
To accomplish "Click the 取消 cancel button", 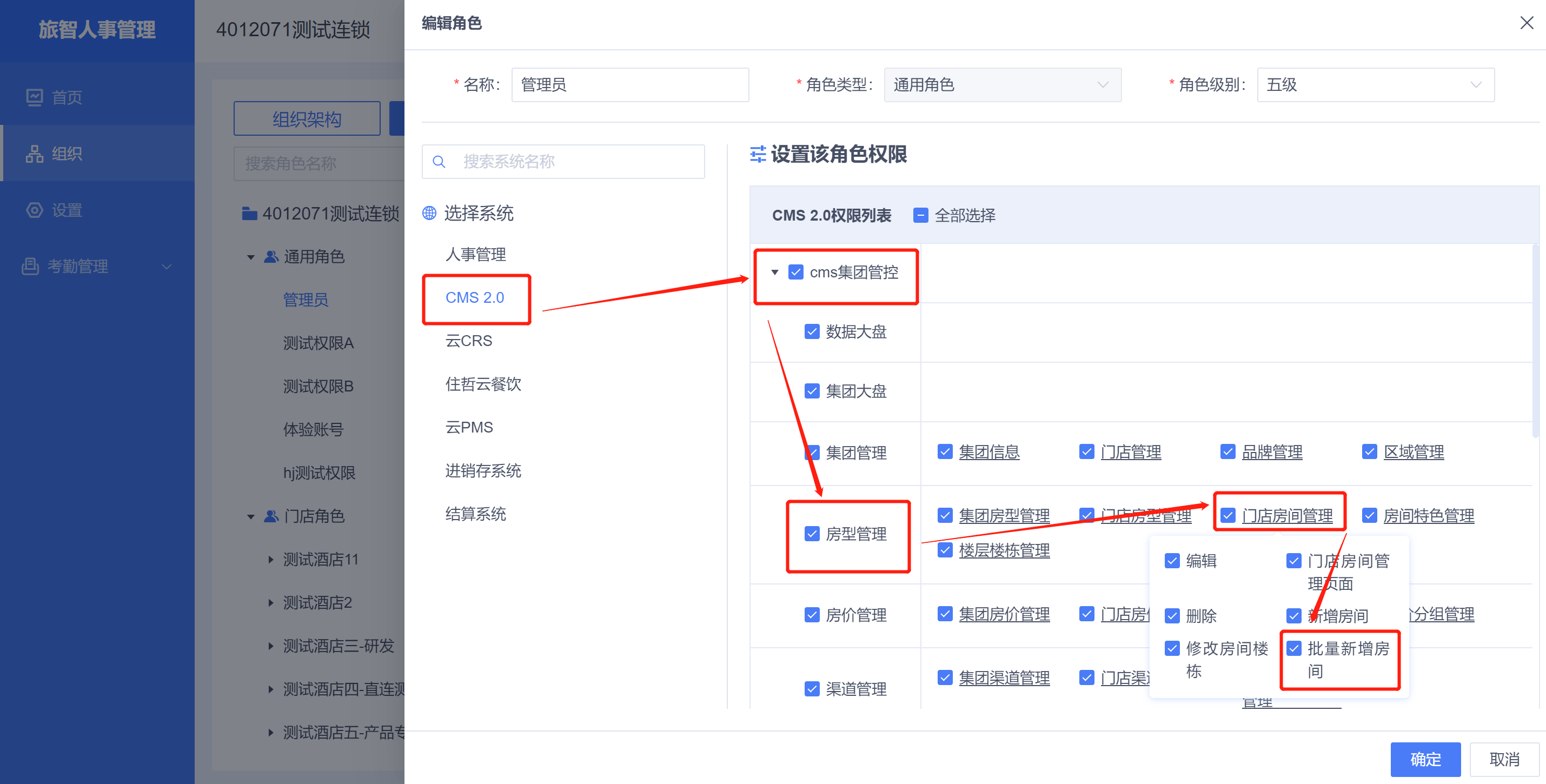I will pos(1504,759).
